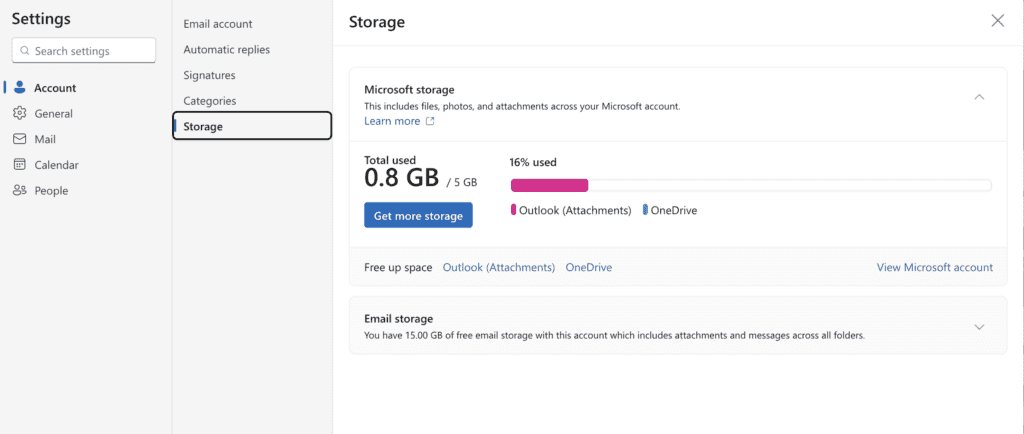Open Signatures settings
Image resolution: width=1024 pixels, height=434 pixels.
tap(209, 75)
